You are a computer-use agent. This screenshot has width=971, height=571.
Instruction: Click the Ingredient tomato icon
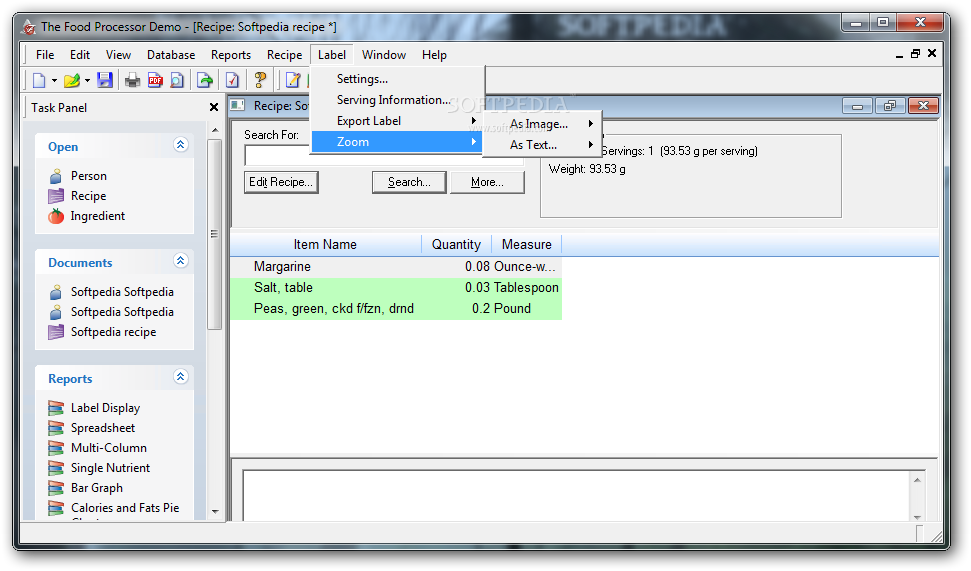[x=56, y=216]
